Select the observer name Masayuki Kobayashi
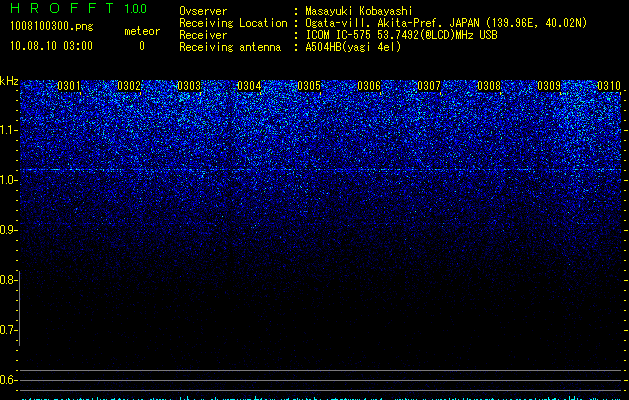The image size is (629, 400). tap(359, 11)
